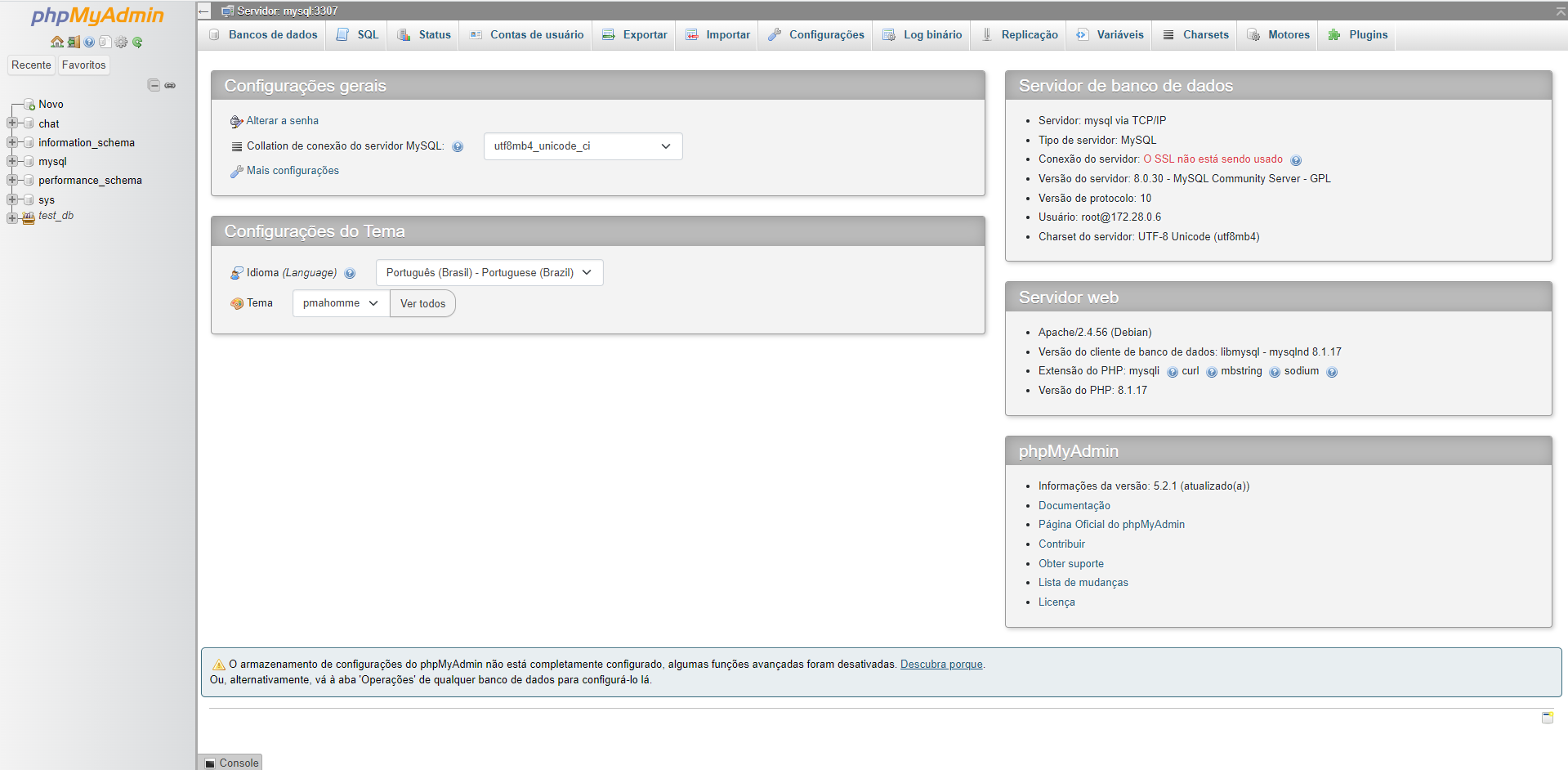Click help icon after sodium extension

point(1332,372)
